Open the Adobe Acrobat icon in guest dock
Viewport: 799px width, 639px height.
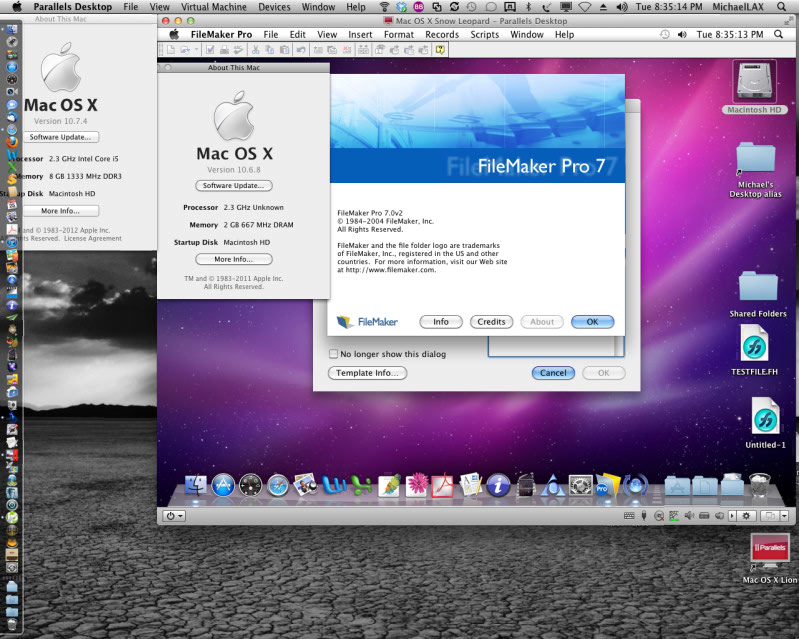[443, 485]
